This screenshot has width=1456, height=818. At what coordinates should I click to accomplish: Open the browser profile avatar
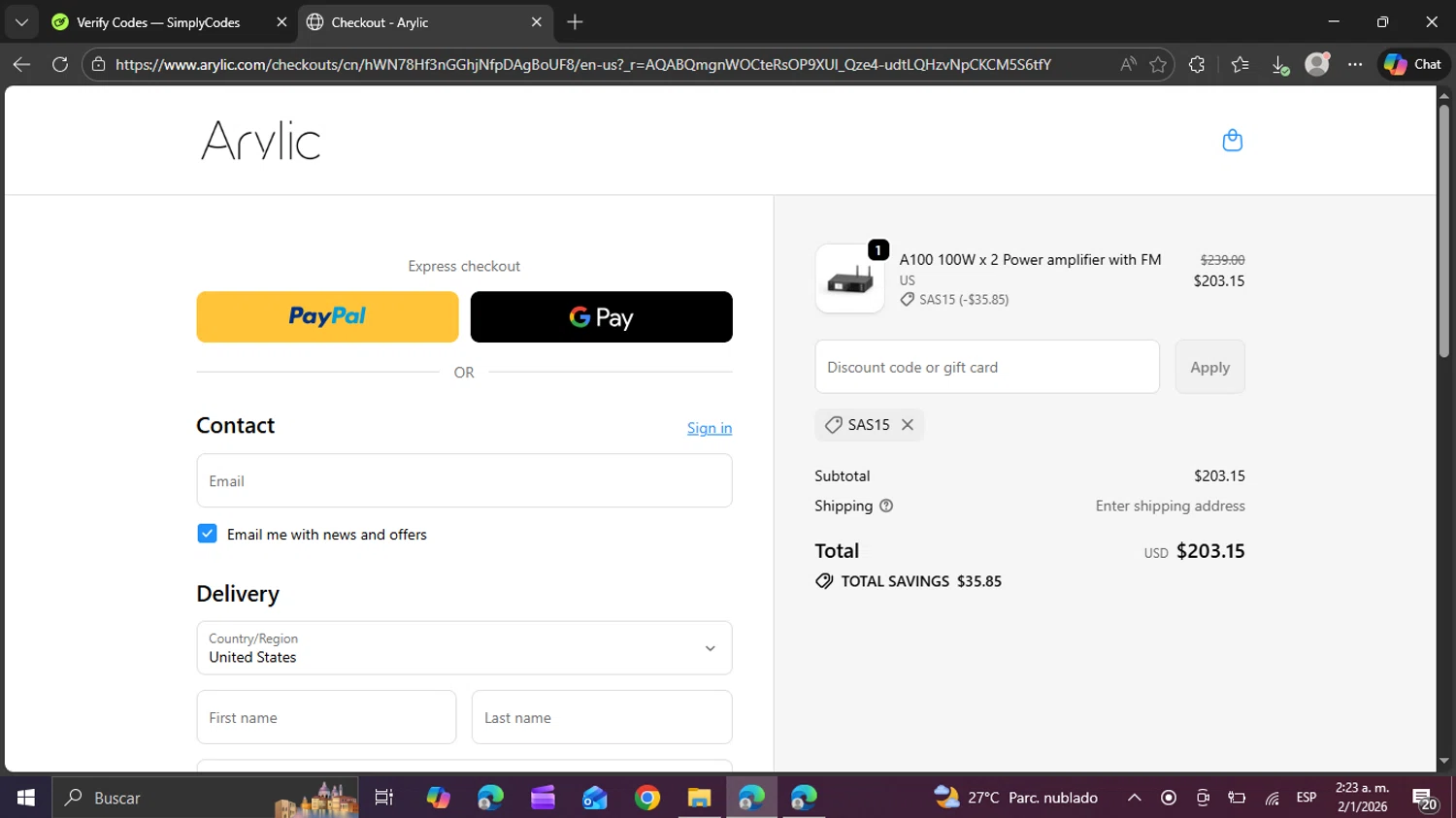(x=1317, y=64)
